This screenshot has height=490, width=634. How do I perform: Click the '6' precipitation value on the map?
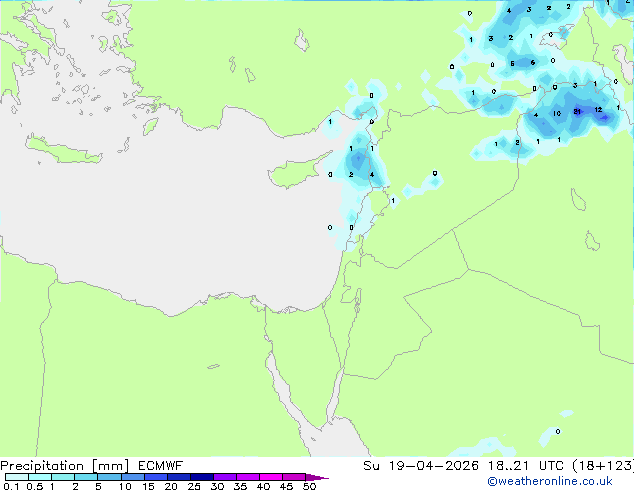click(x=533, y=62)
